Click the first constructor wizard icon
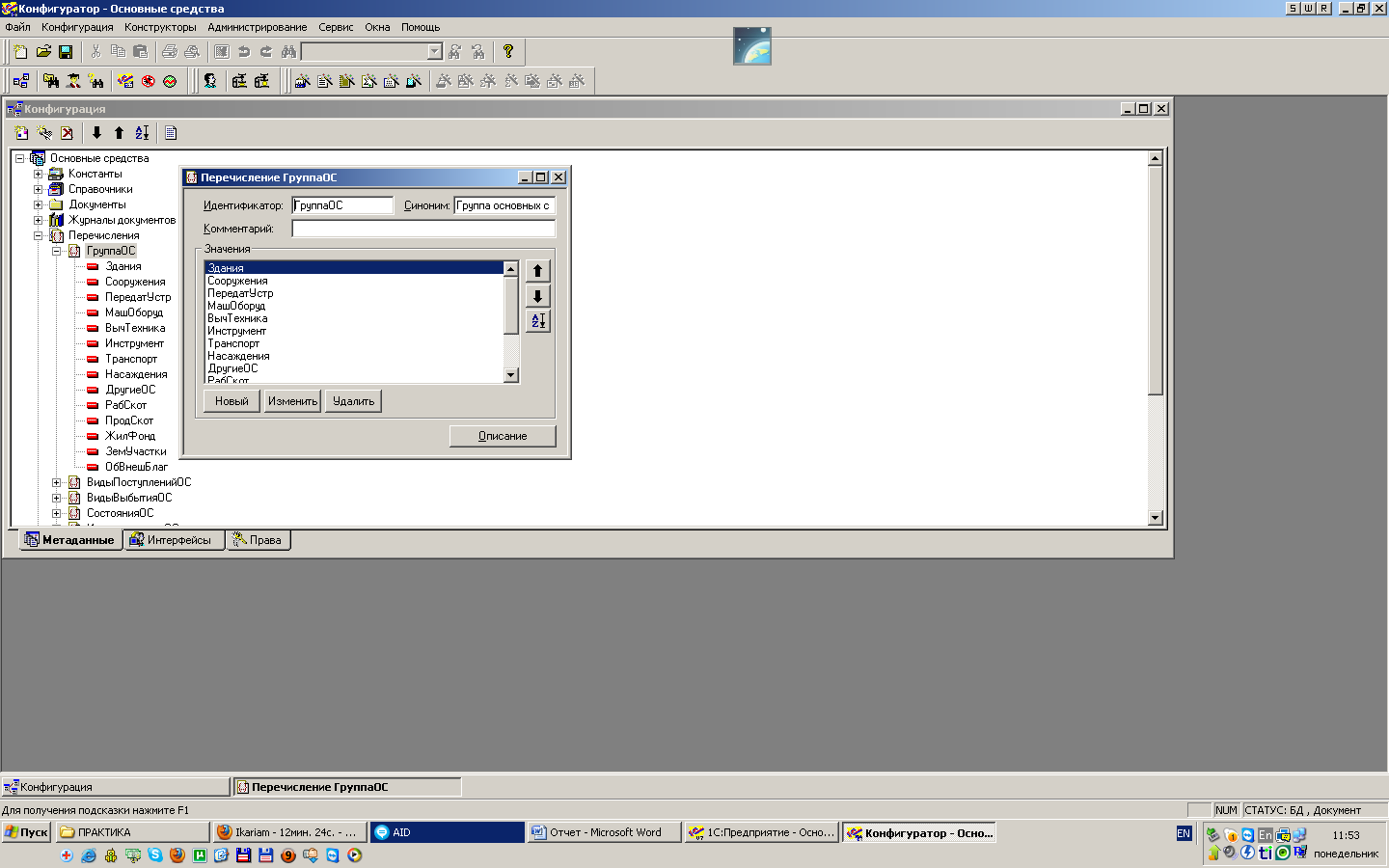The width and height of the screenshot is (1389, 868). pyautogui.click(x=302, y=81)
